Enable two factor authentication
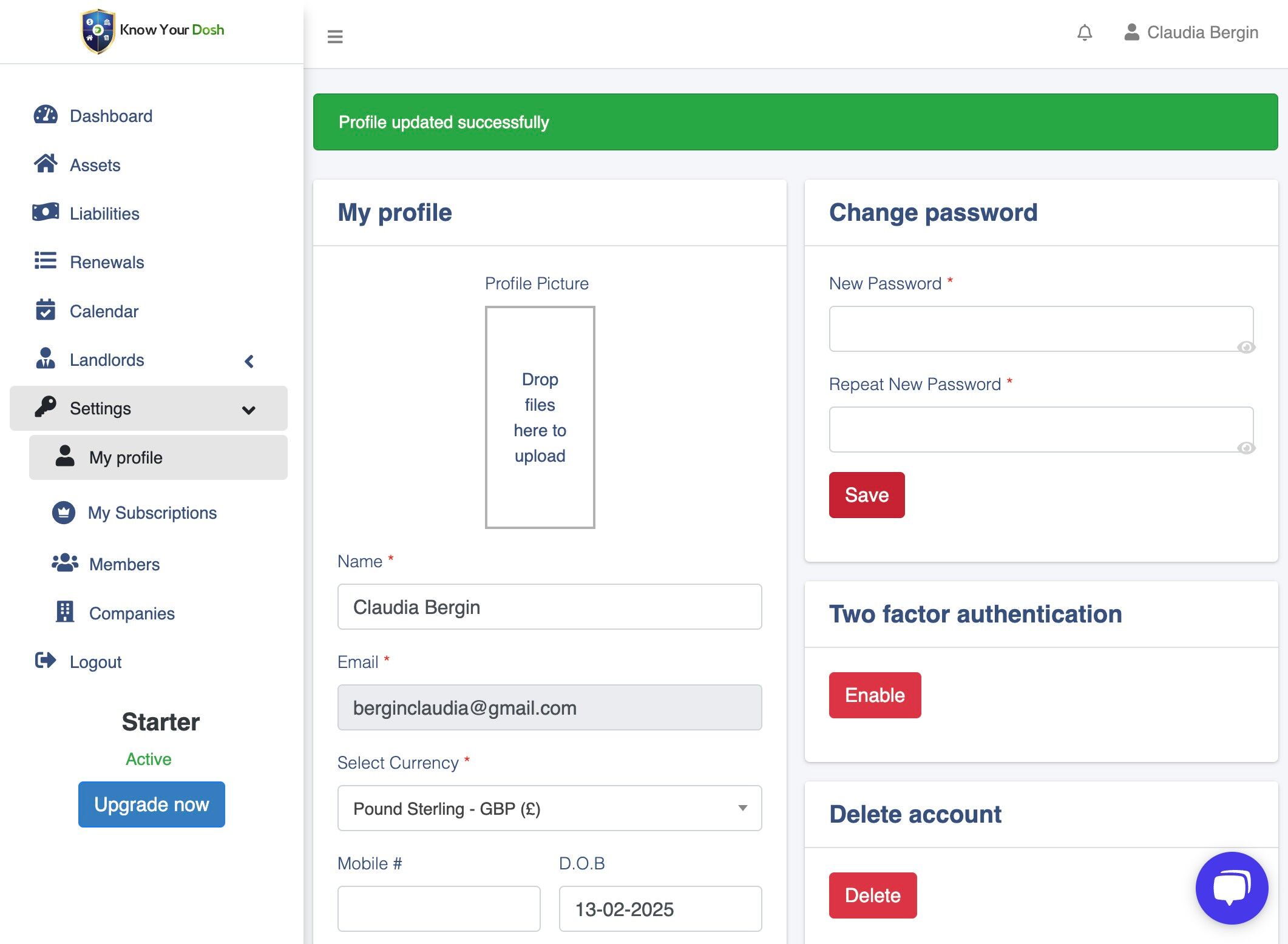1288x944 pixels. (875, 695)
